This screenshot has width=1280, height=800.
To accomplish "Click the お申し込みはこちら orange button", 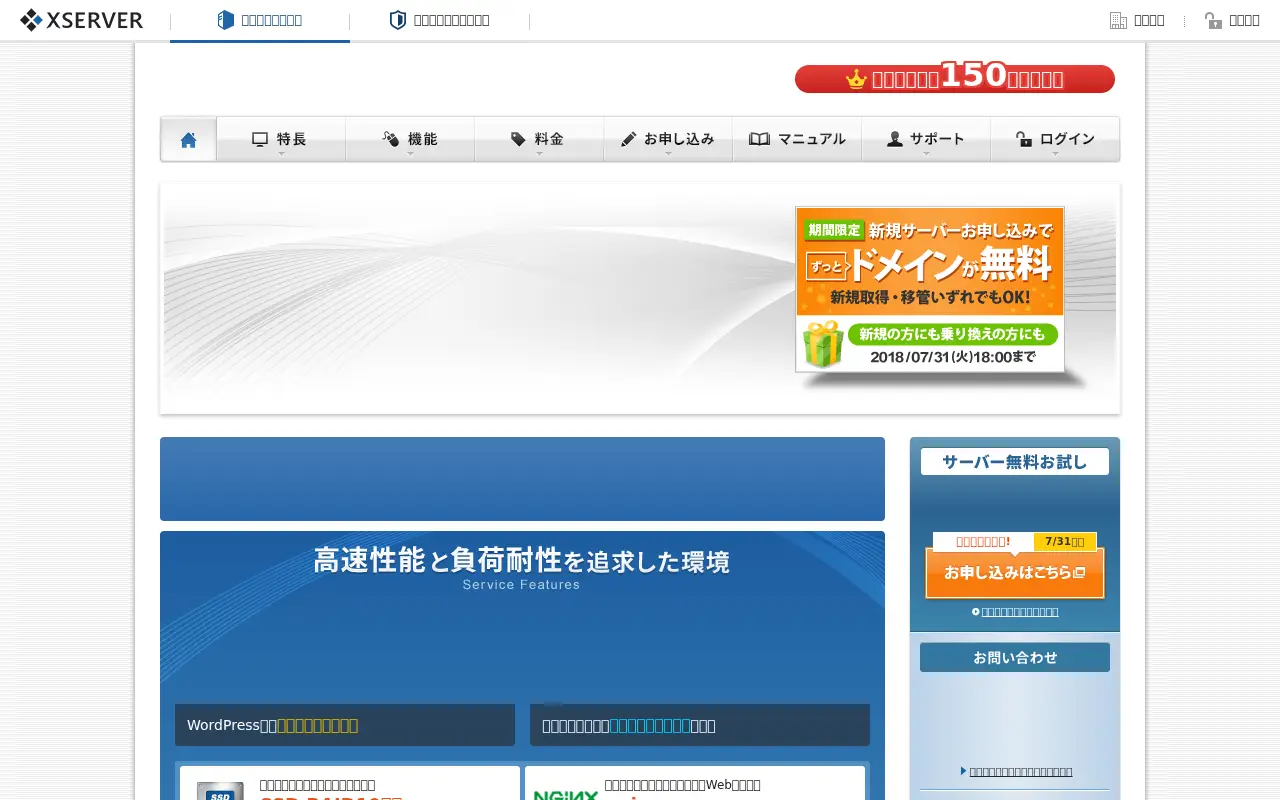I will coord(1015,573).
